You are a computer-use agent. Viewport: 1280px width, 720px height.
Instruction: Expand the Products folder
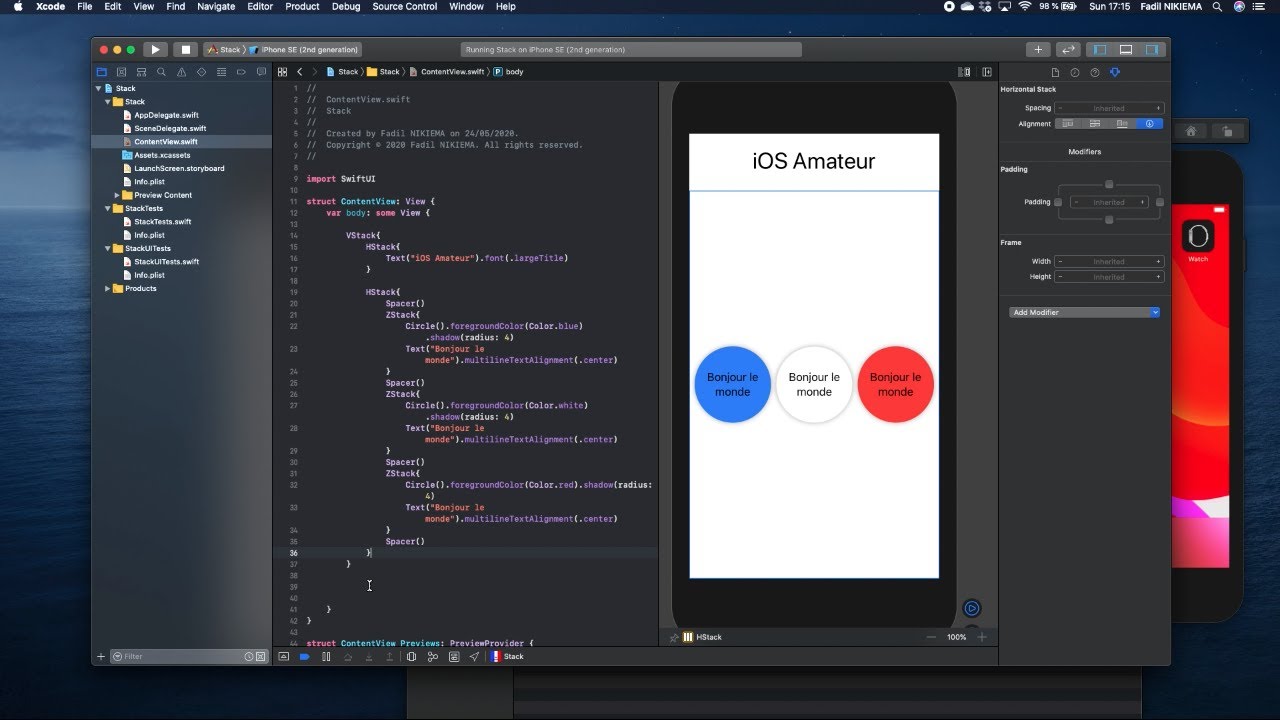pos(108,289)
